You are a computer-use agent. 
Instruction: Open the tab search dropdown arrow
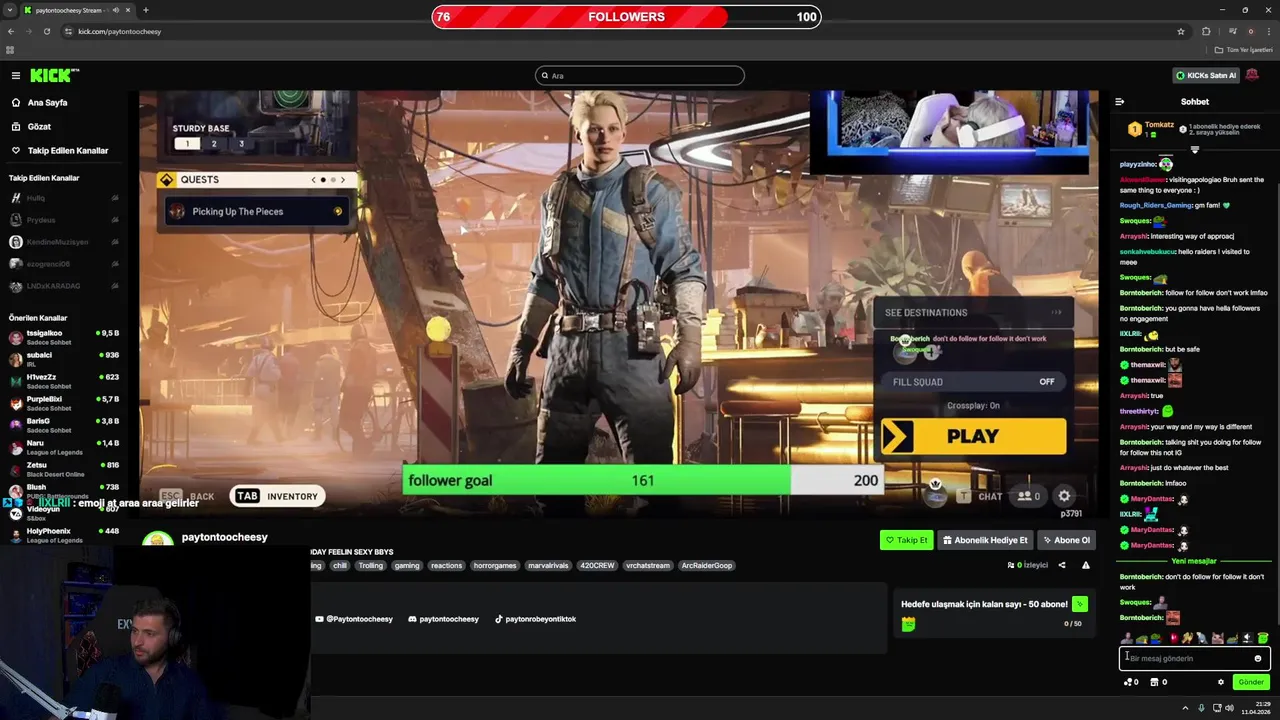10,10
